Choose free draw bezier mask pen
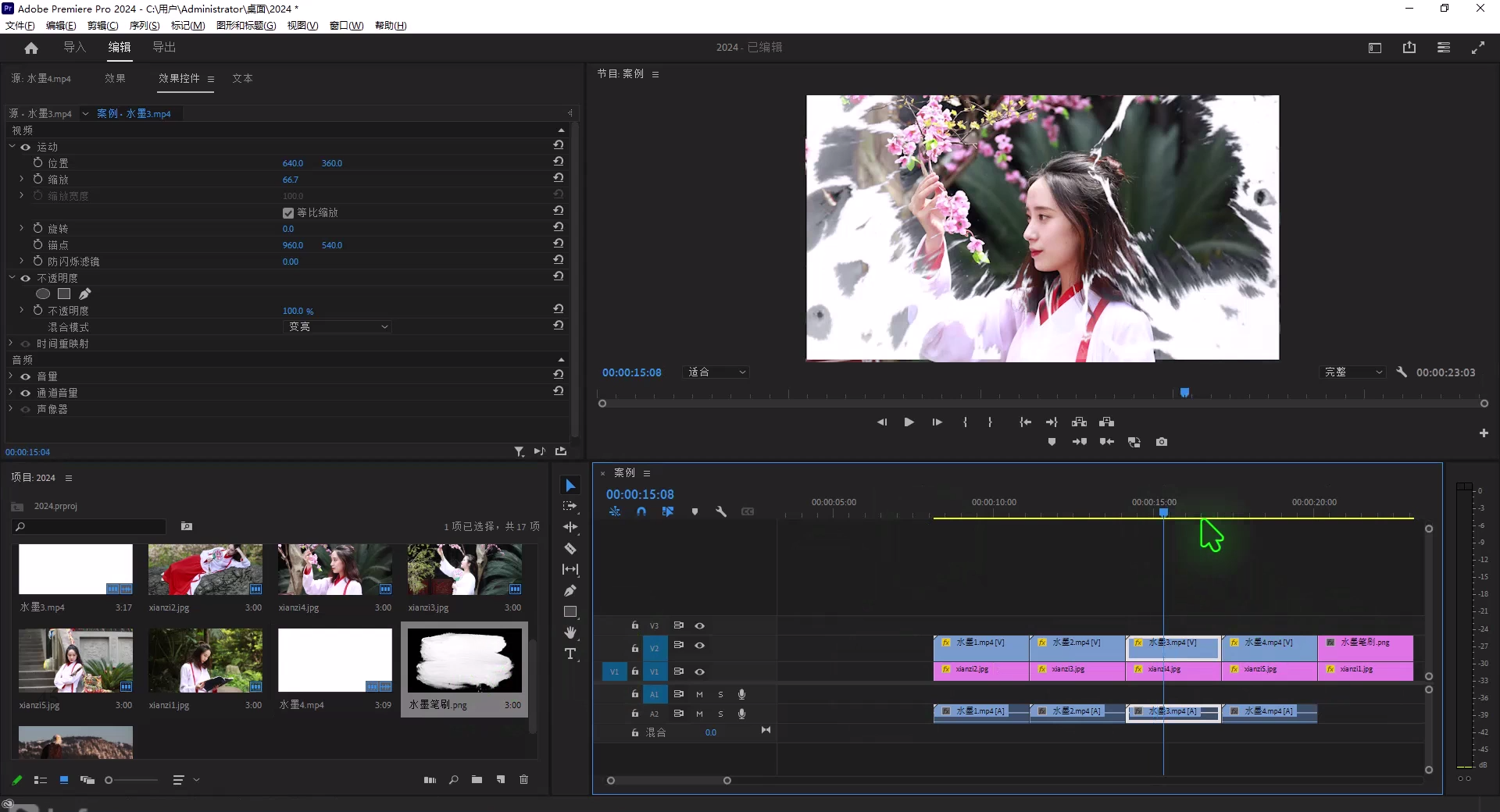 [x=85, y=294]
